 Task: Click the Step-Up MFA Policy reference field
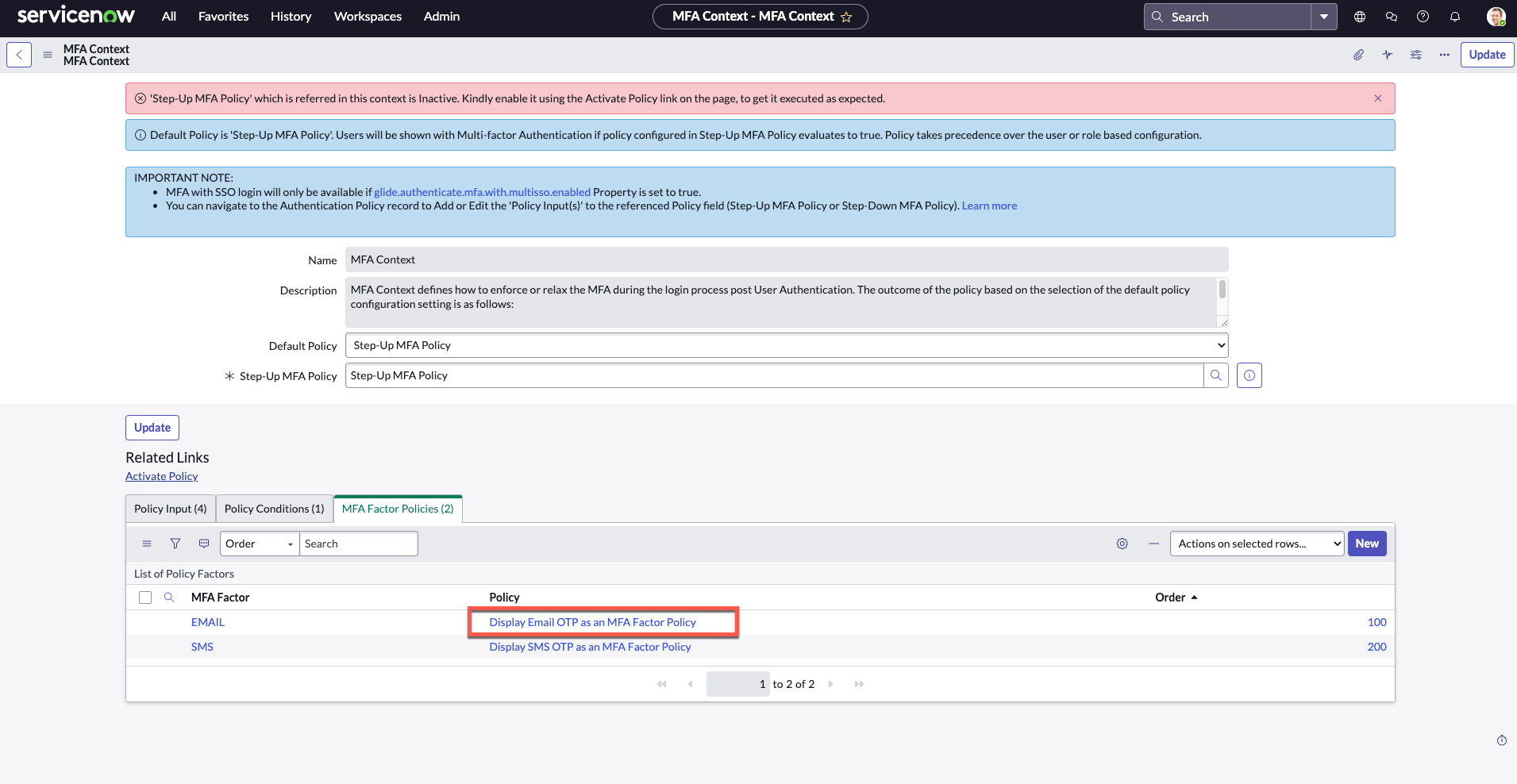[774, 375]
